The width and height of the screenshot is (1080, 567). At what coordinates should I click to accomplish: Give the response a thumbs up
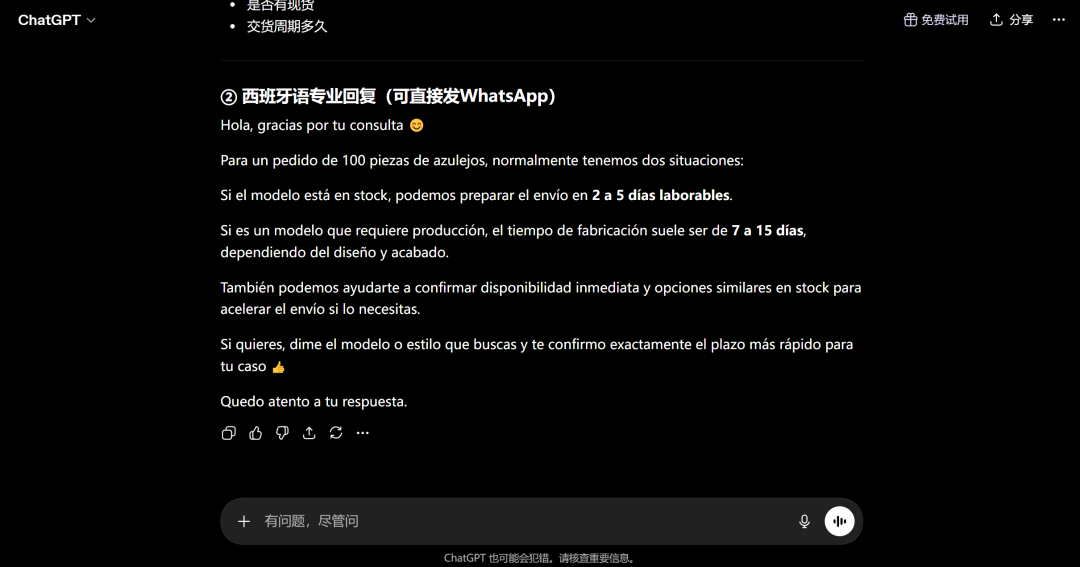click(x=256, y=433)
